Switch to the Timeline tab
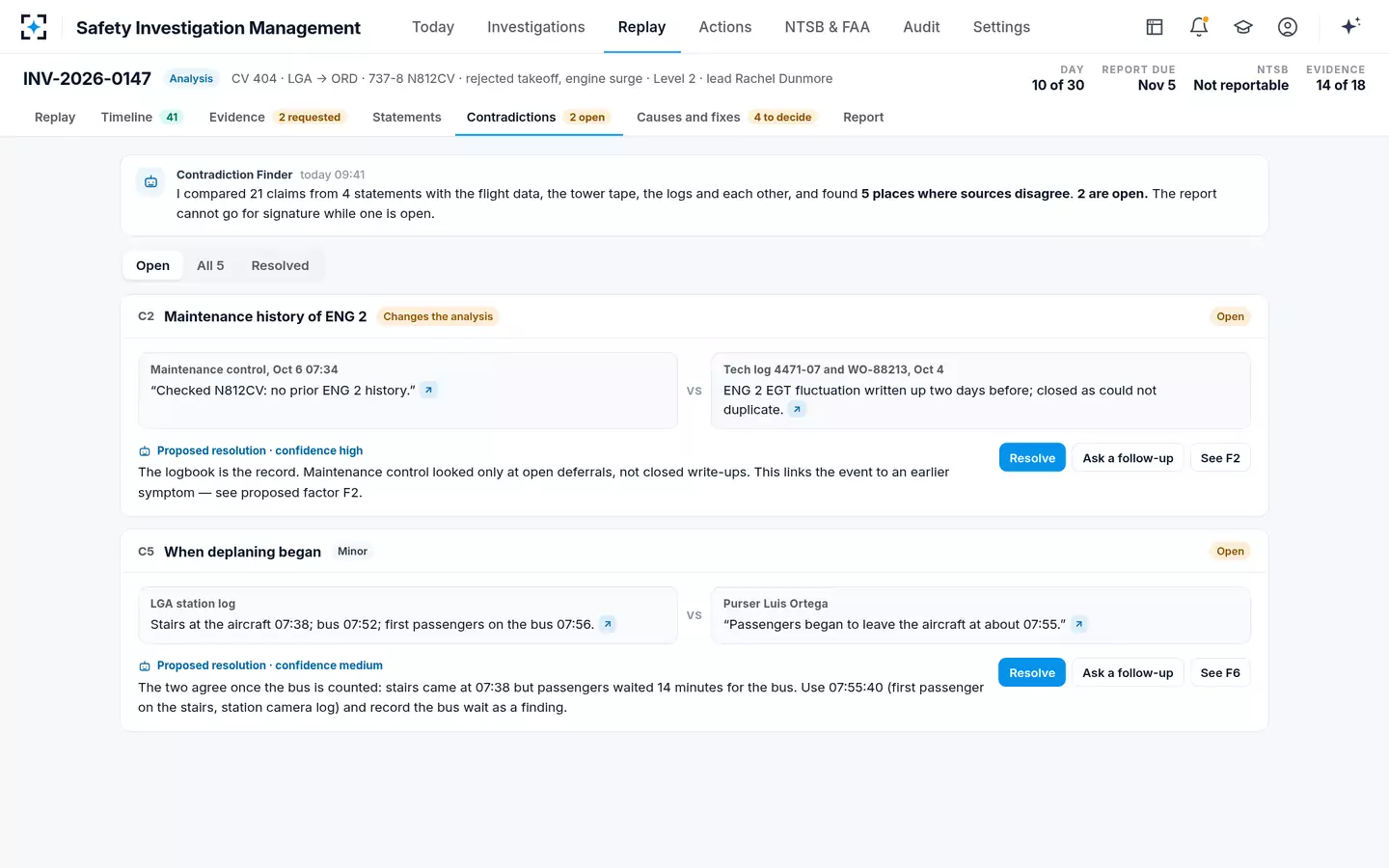Image resolution: width=1389 pixels, height=868 pixels. pos(142,118)
